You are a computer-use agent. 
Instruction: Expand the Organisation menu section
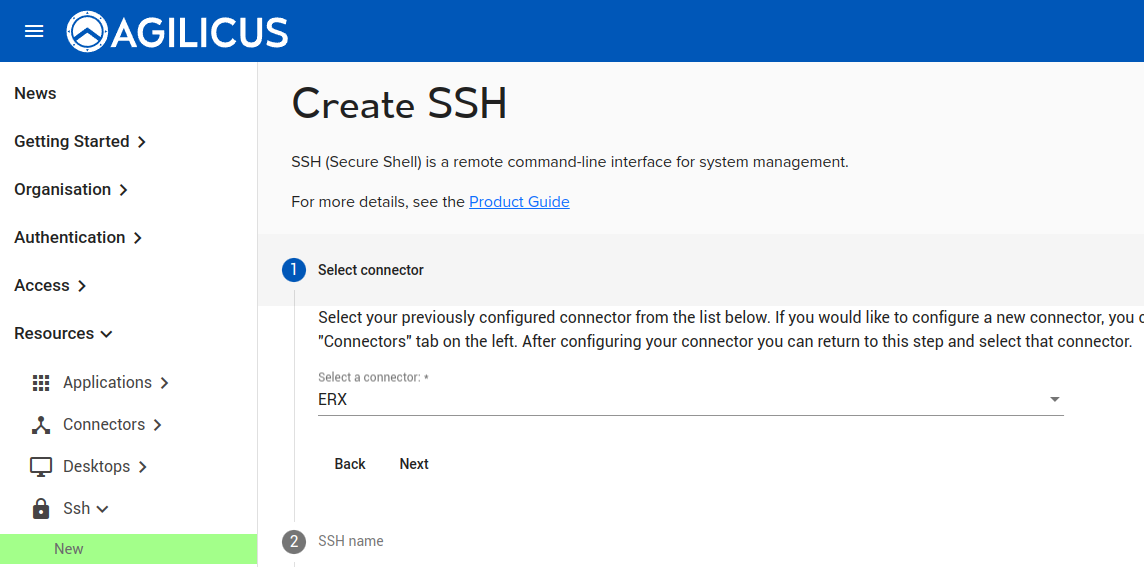coord(71,190)
